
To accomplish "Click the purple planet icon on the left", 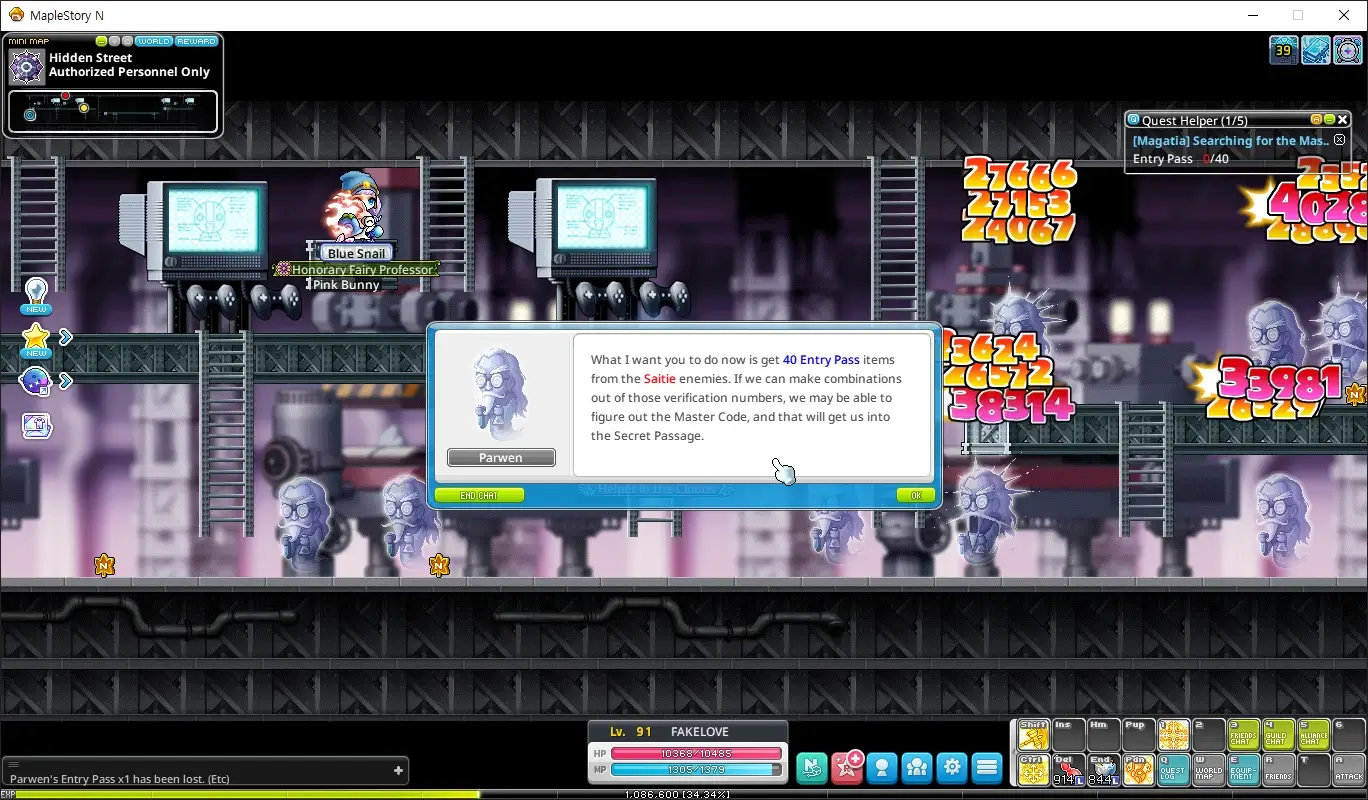I will pos(36,381).
